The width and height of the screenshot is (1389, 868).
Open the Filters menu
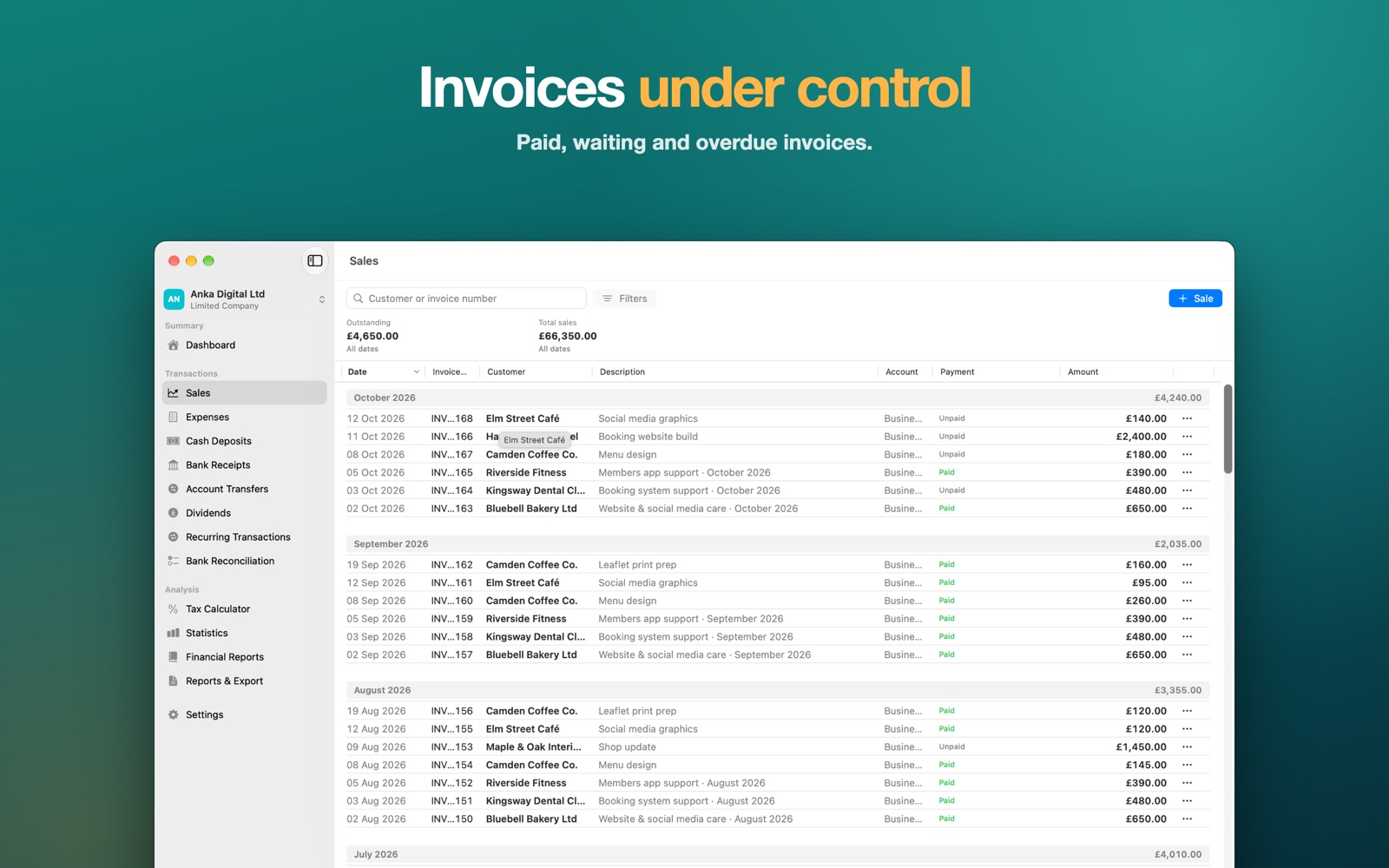pyautogui.click(x=625, y=299)
